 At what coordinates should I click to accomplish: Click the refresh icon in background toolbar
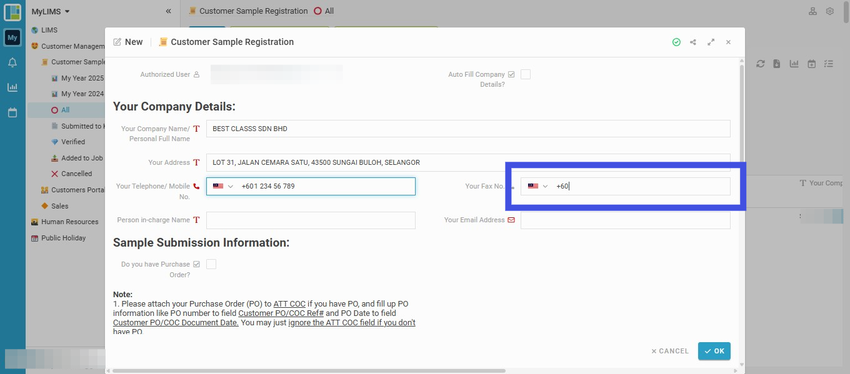(x=761, y=64)
